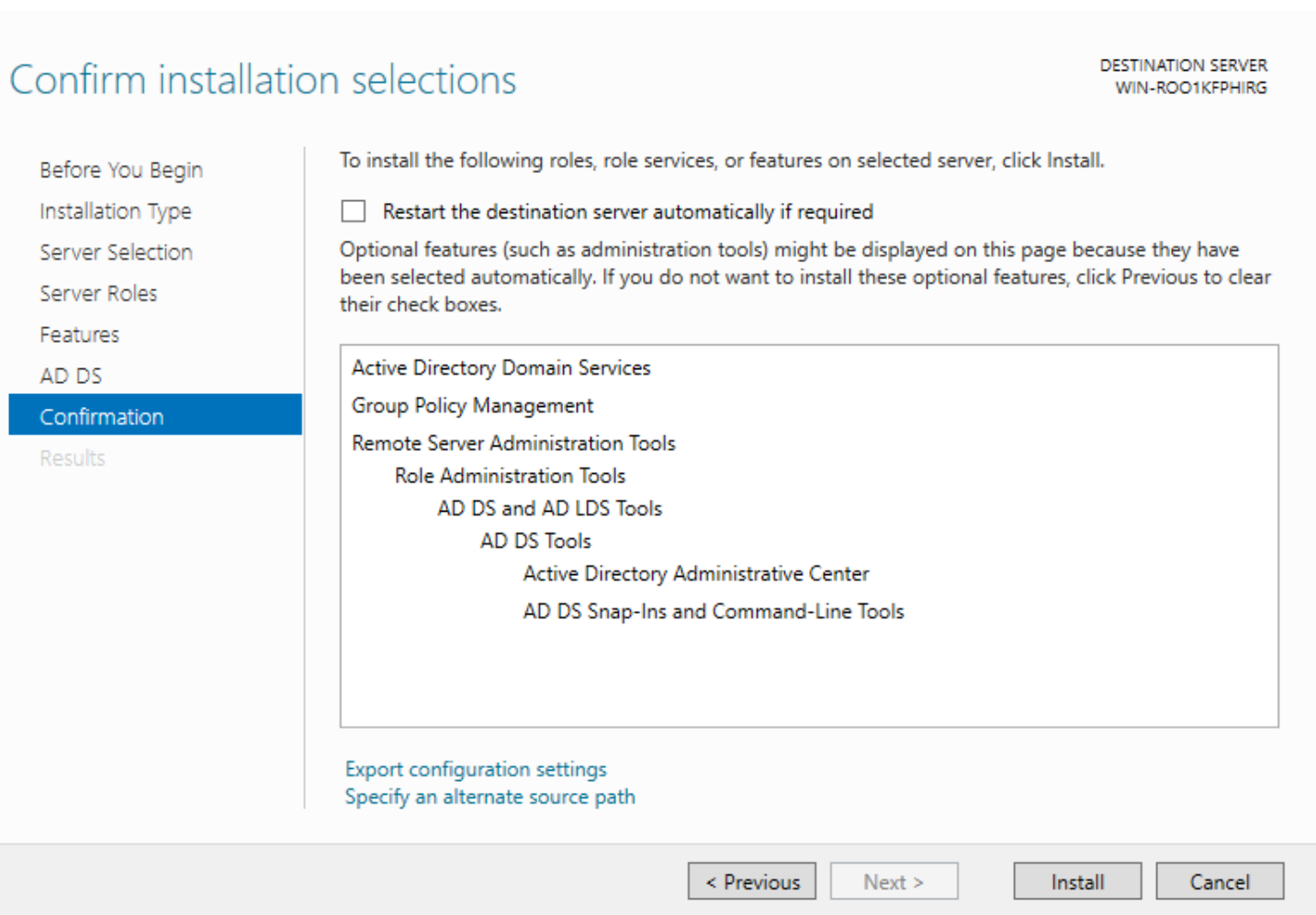
Task: Enable automatic restart of destination server checkbox
Action: coord(354,212)
